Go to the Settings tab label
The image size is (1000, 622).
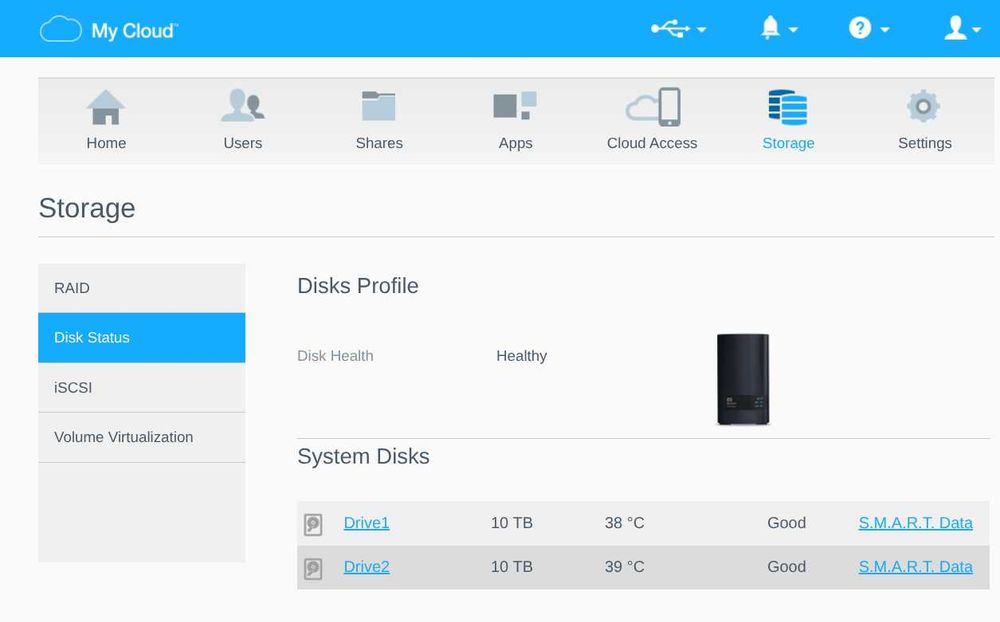pyautogui.click(x=925, y=144)
